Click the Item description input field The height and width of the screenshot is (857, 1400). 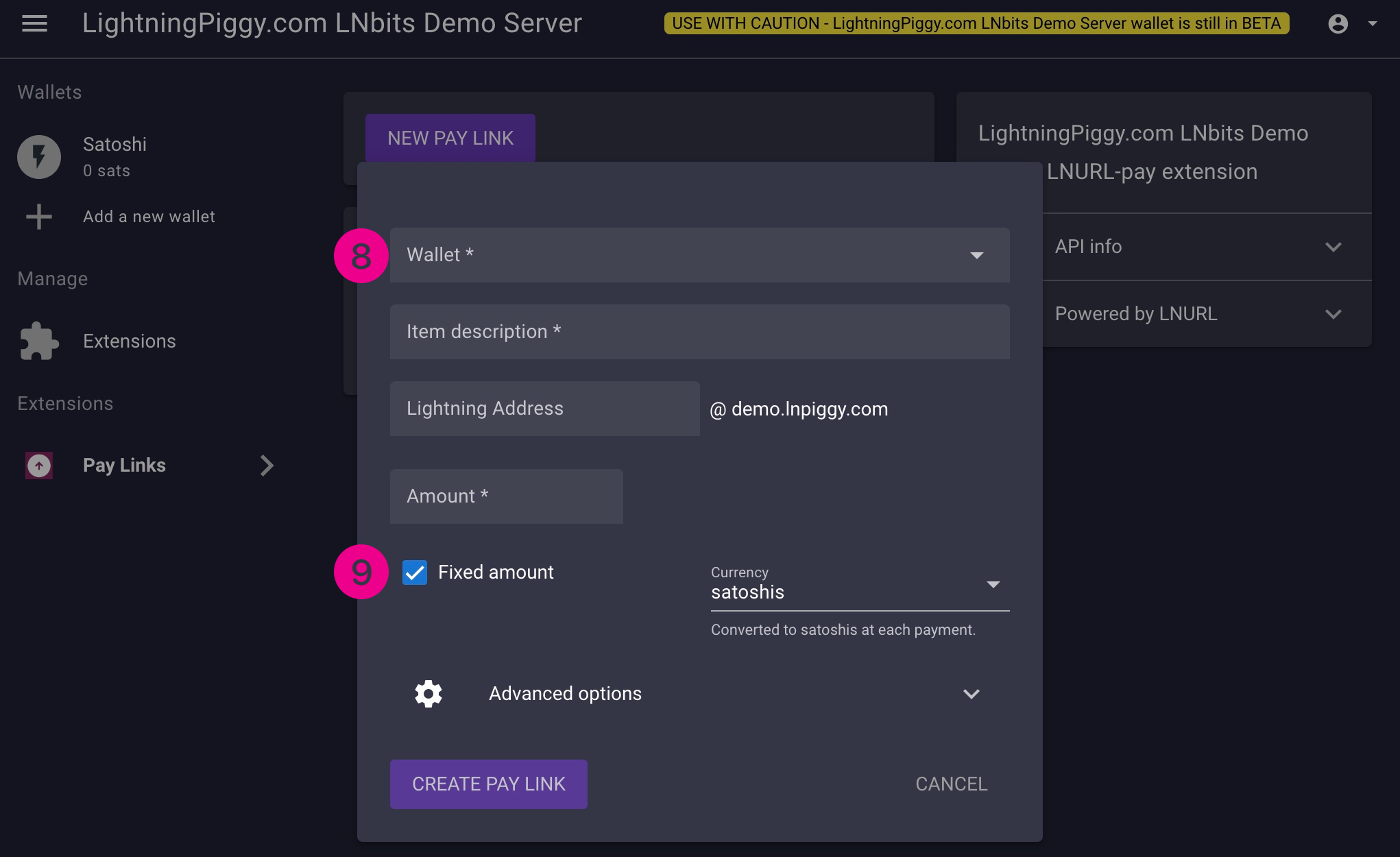(699, 332)
